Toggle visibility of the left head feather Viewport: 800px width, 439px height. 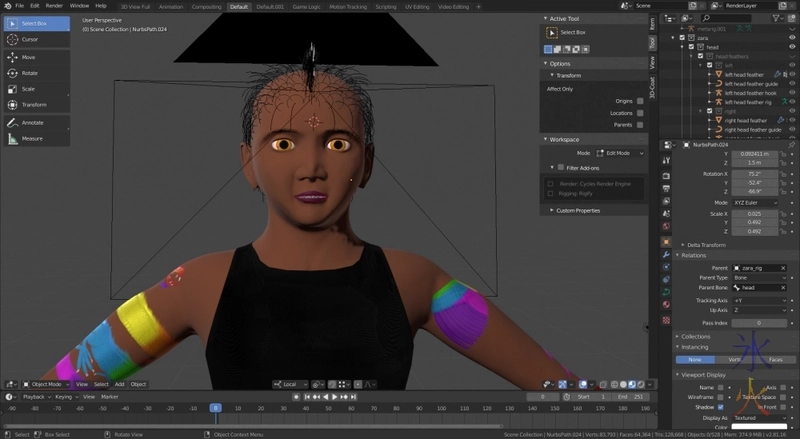(791, 74)
